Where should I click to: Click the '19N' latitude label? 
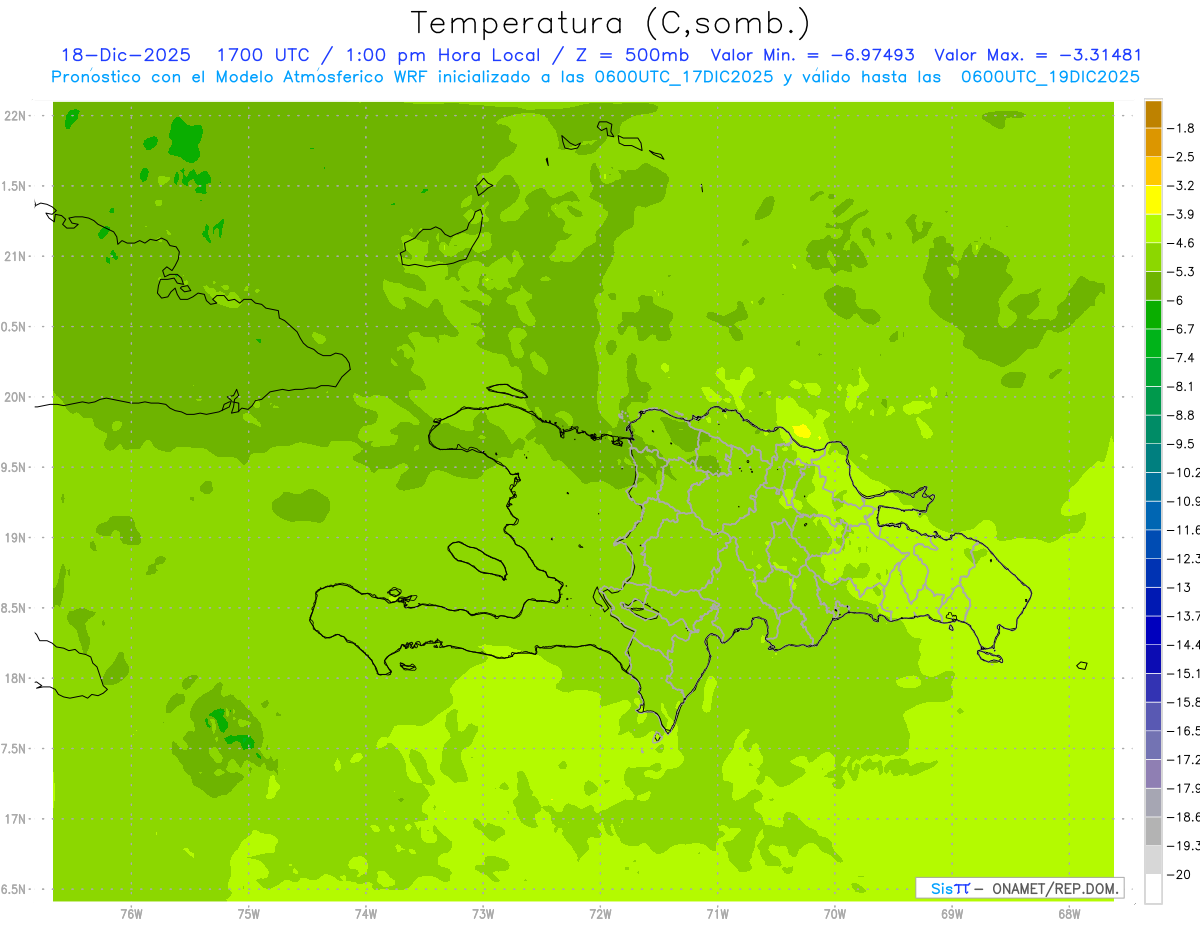pyautogui.click(x=16, y=538)
